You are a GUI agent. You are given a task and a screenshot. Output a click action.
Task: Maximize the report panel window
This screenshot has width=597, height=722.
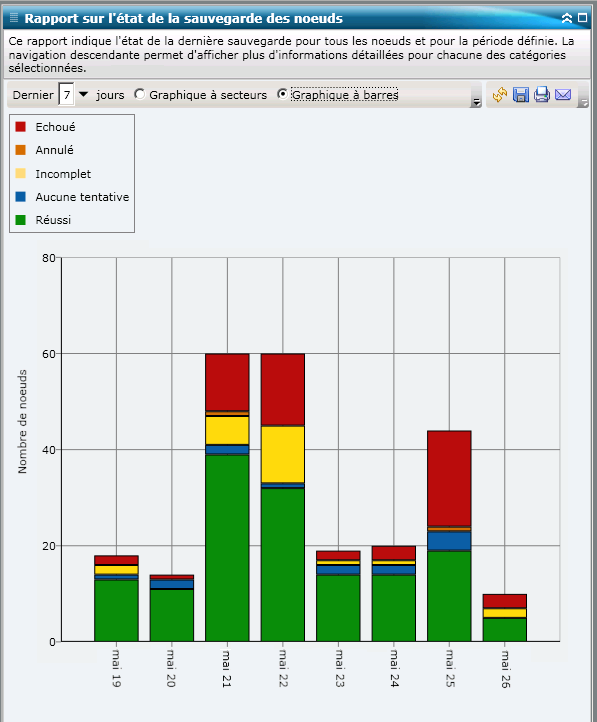click(582, 17)
